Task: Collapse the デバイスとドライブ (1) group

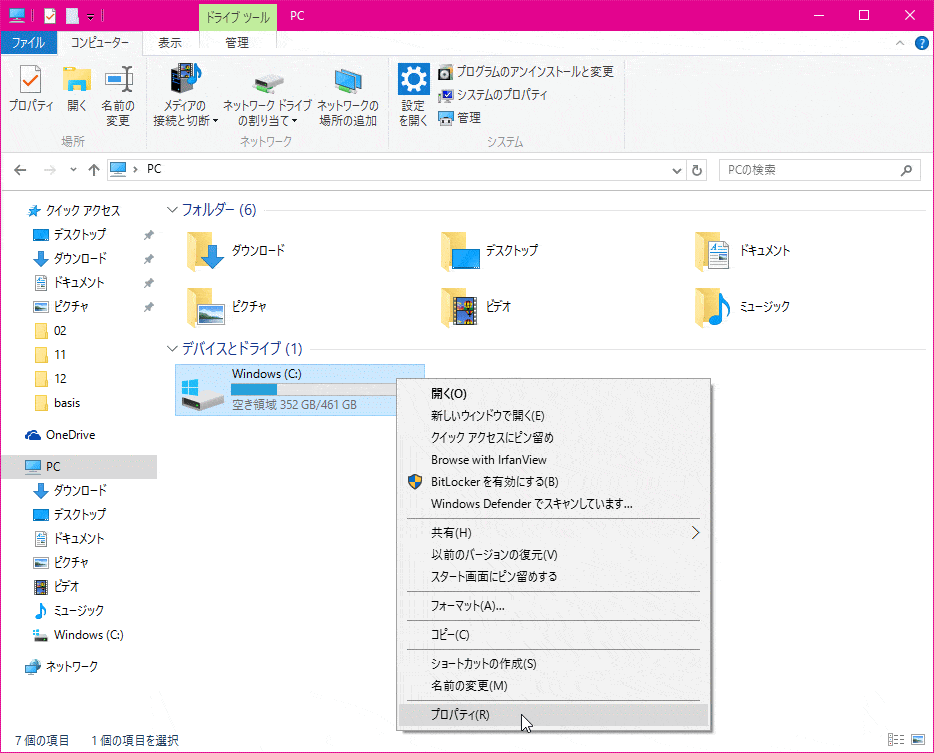Action: [x=172, y=349]
